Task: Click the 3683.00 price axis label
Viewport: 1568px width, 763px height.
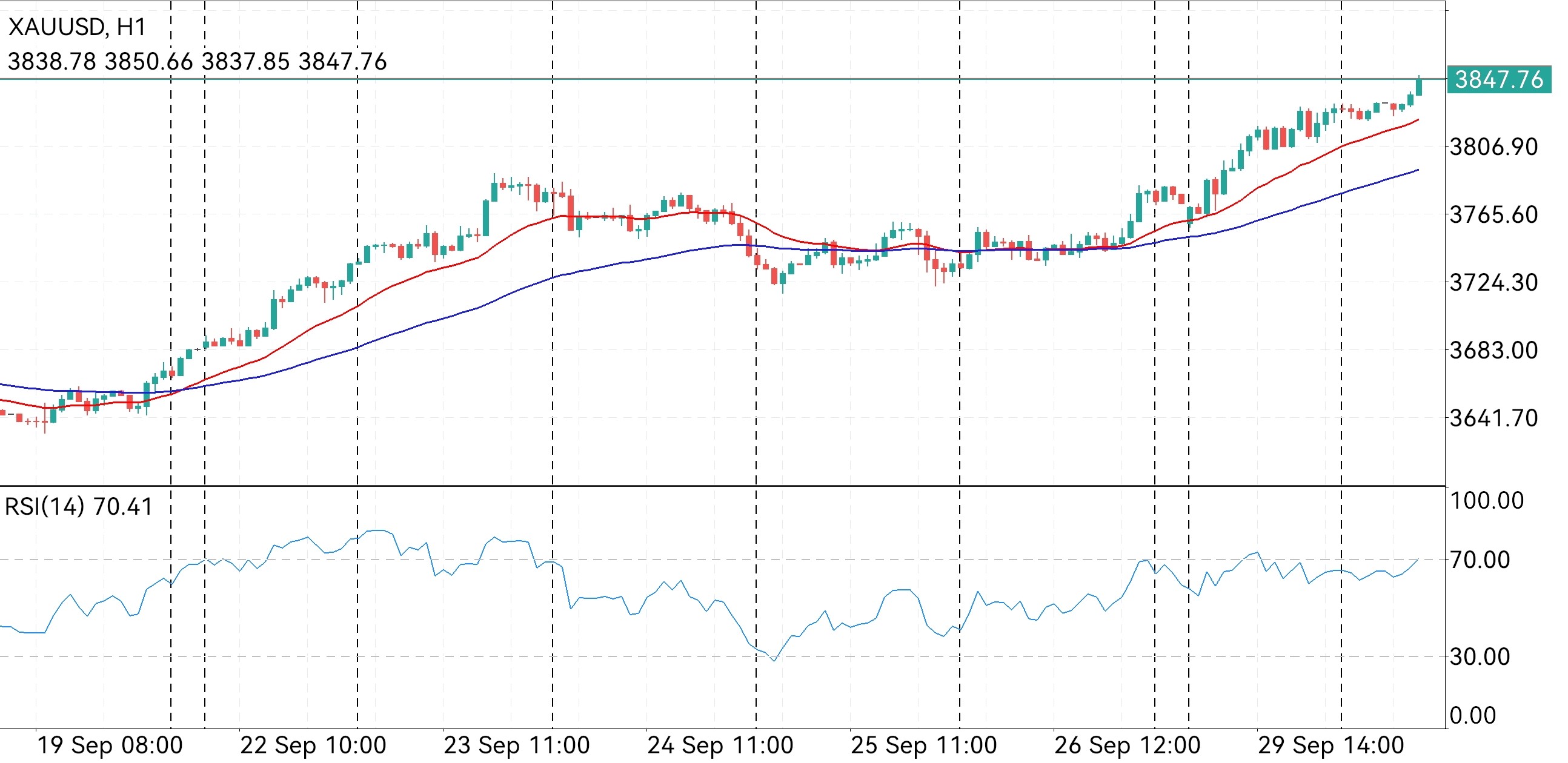Action: pyautogui.click(x=1493, y=351)
